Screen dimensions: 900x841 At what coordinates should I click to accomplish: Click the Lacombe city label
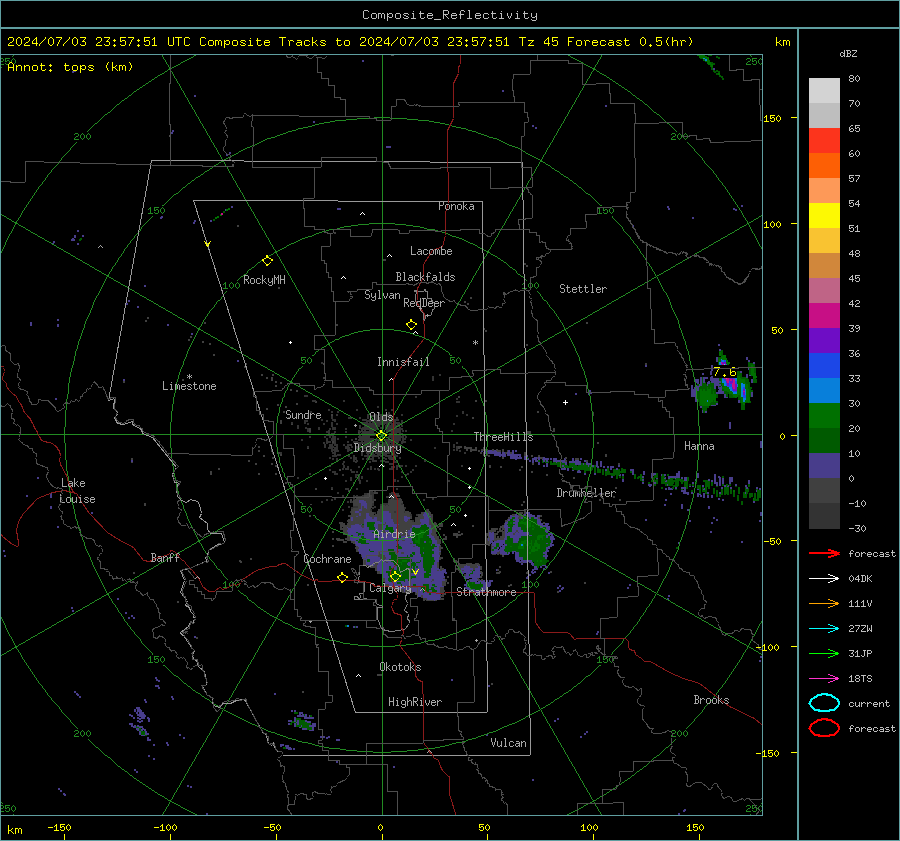[431, 251]
